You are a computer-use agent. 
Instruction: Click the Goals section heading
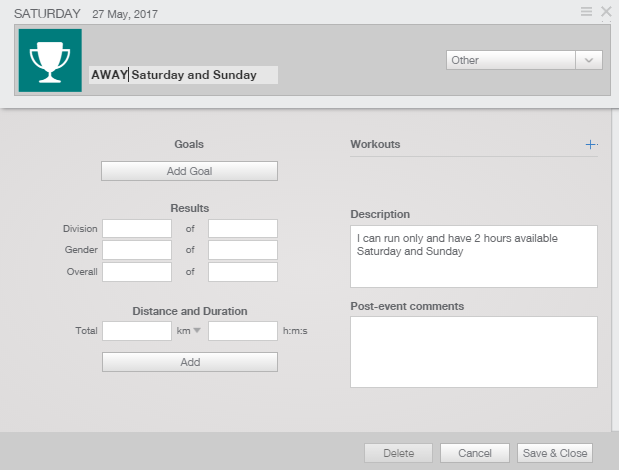189,144
